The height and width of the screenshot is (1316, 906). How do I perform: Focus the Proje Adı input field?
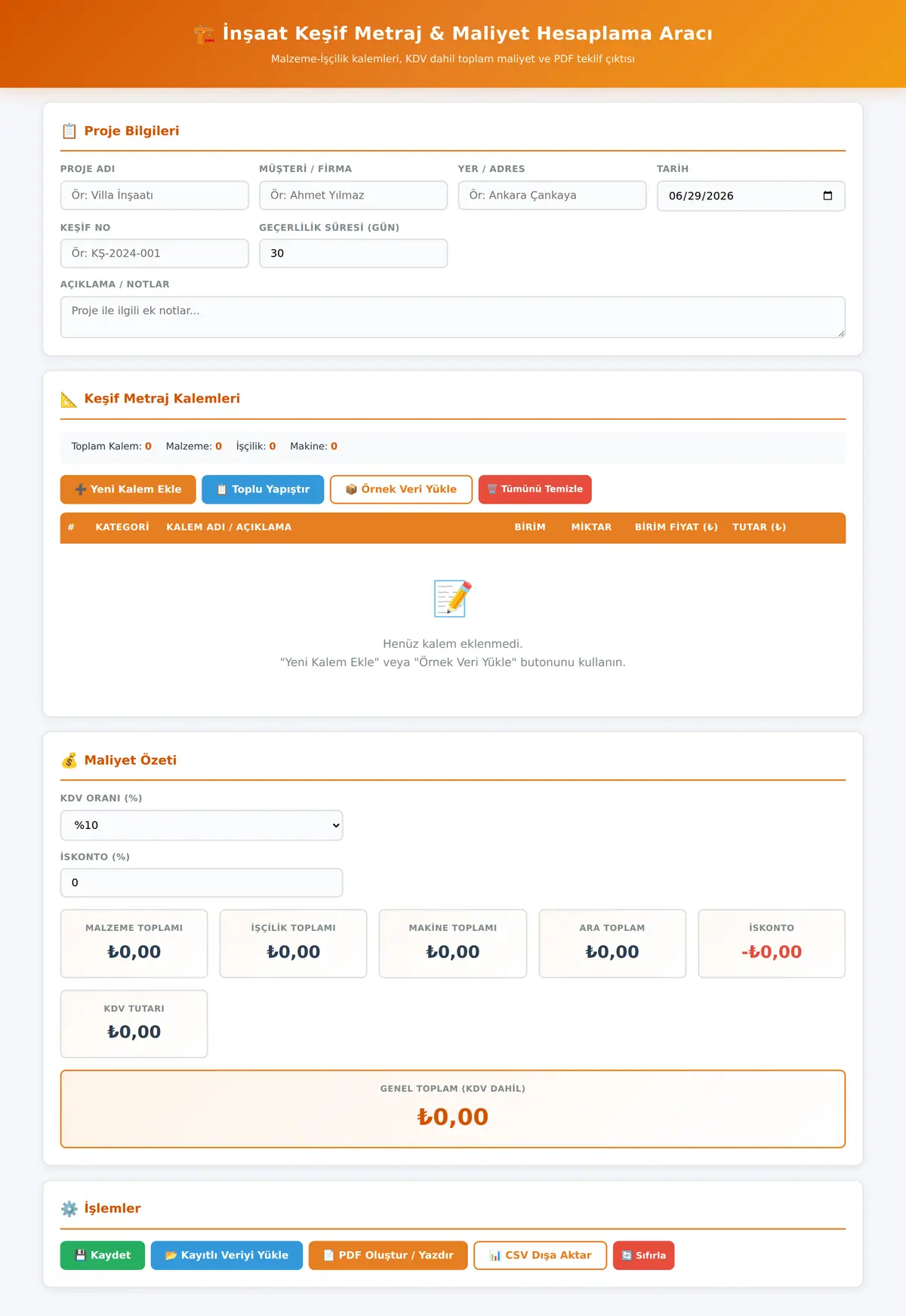(155, 196)
